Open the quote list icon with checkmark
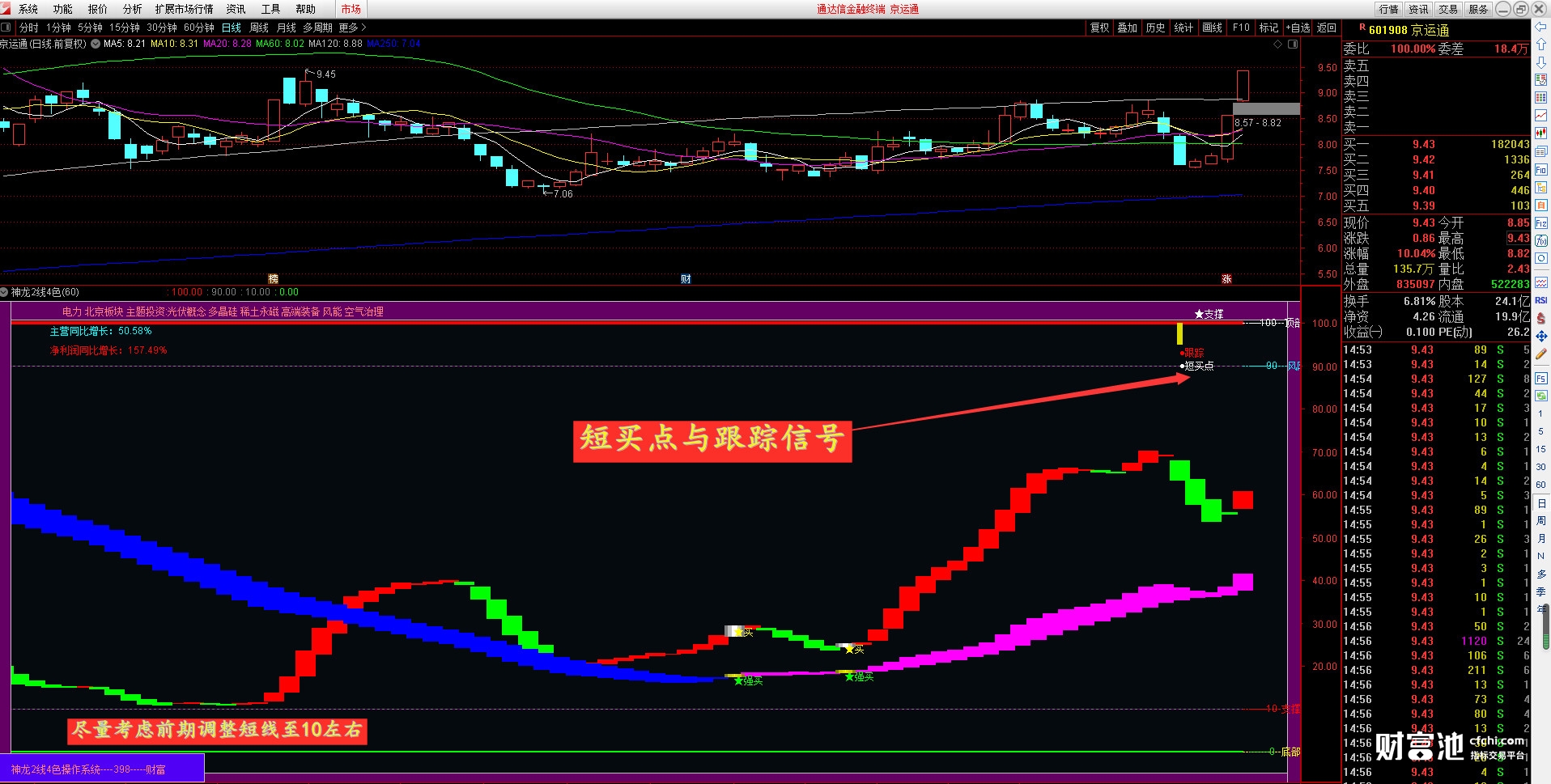 tap(1540, 80)
